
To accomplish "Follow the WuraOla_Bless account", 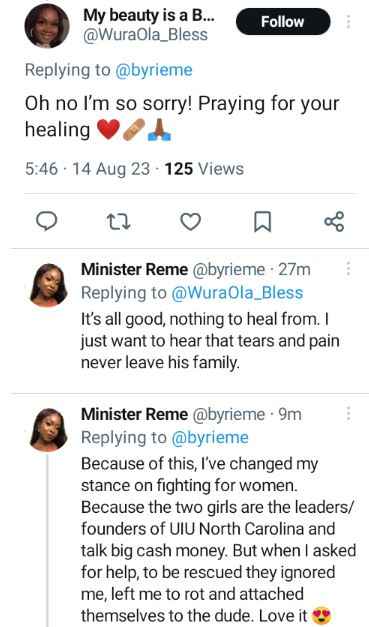I will click(x=283, y=22).
